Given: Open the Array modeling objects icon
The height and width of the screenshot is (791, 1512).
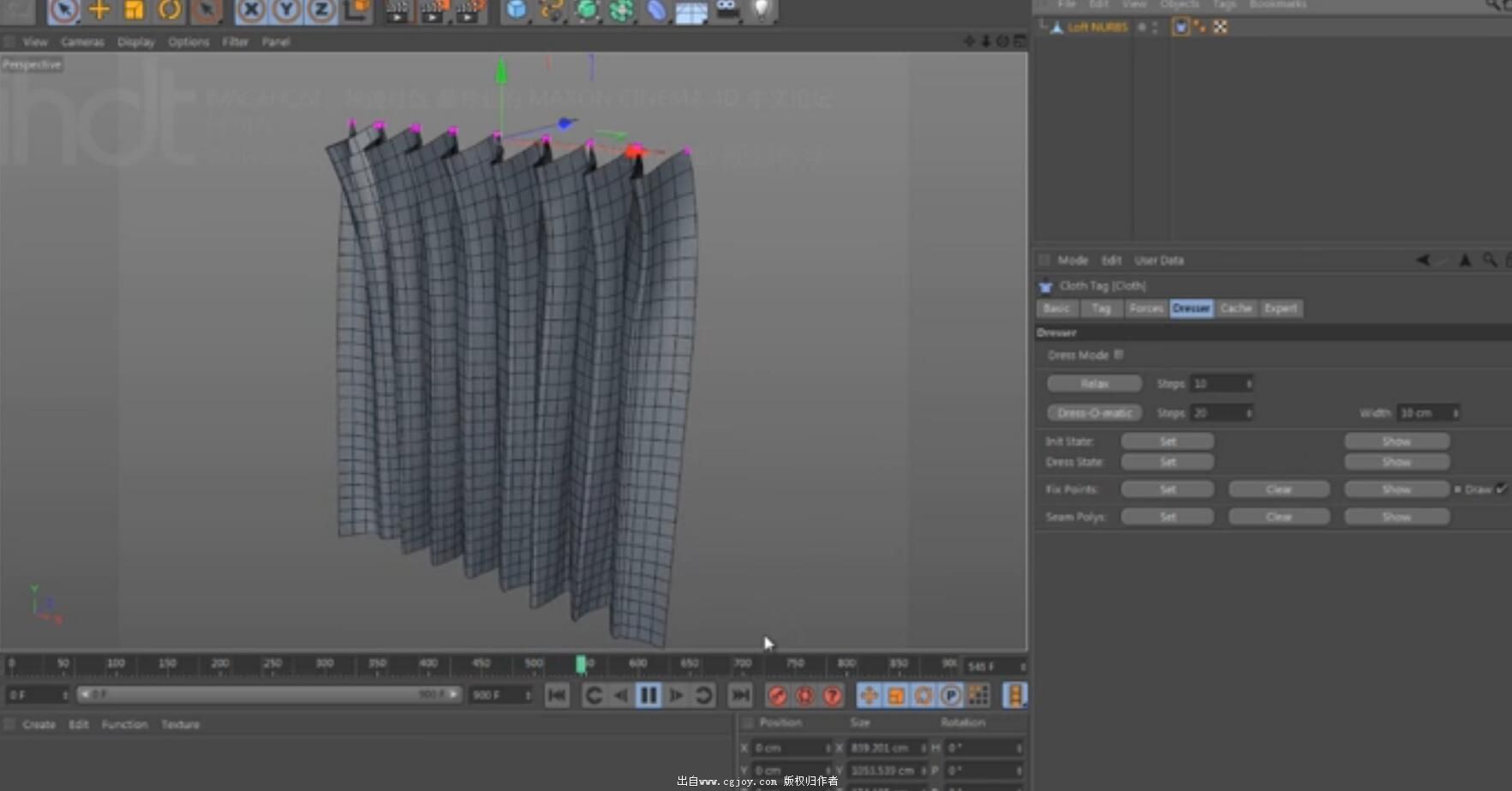Looking at the screenshot, I should [x=622, y=9].
